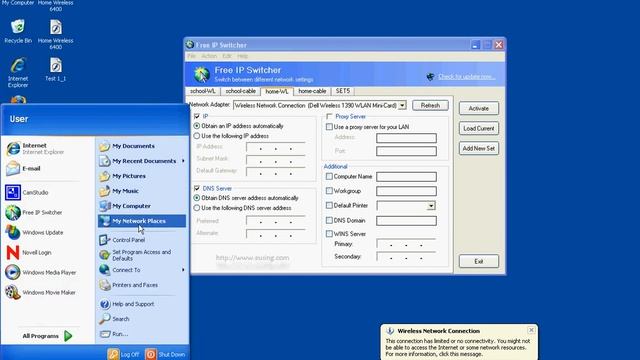The width and height of the screenshot is (640, 360).
Task: Open Home Wireless 6400 icon beside Recycle Bin
Action: 56,35
